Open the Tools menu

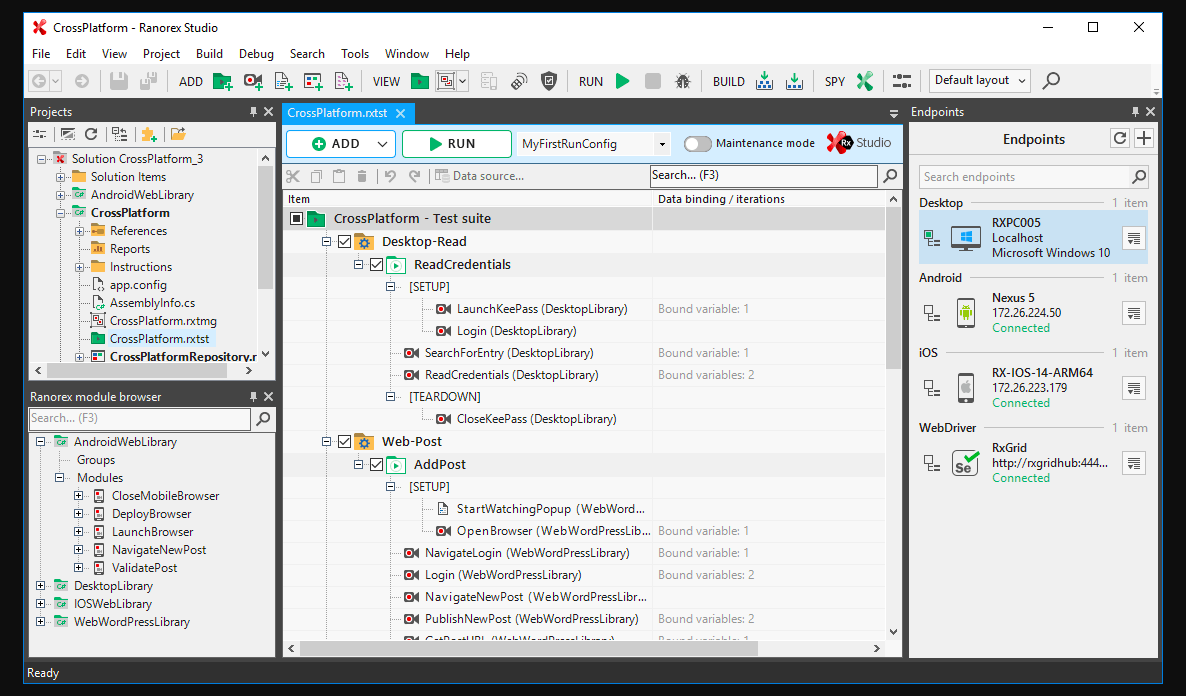[355, 54]
